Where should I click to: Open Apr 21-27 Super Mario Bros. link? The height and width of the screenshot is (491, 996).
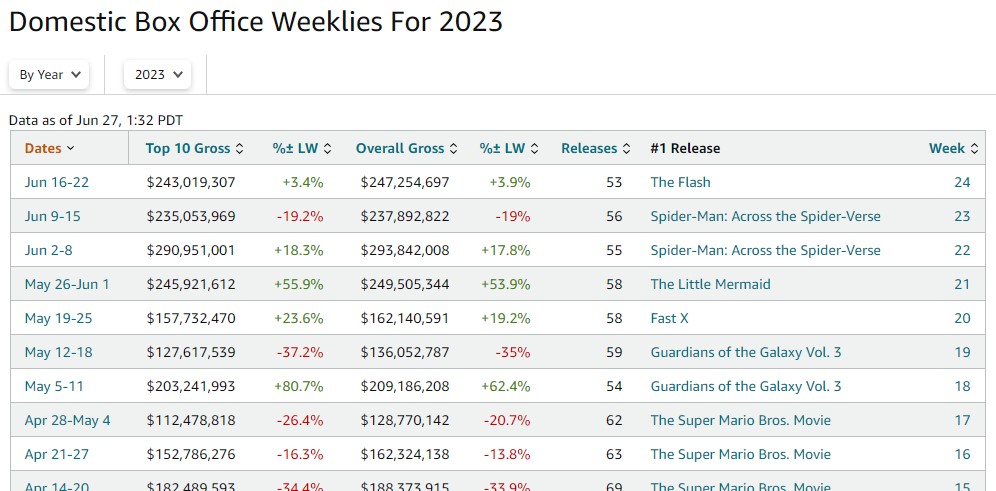point(740,454)
